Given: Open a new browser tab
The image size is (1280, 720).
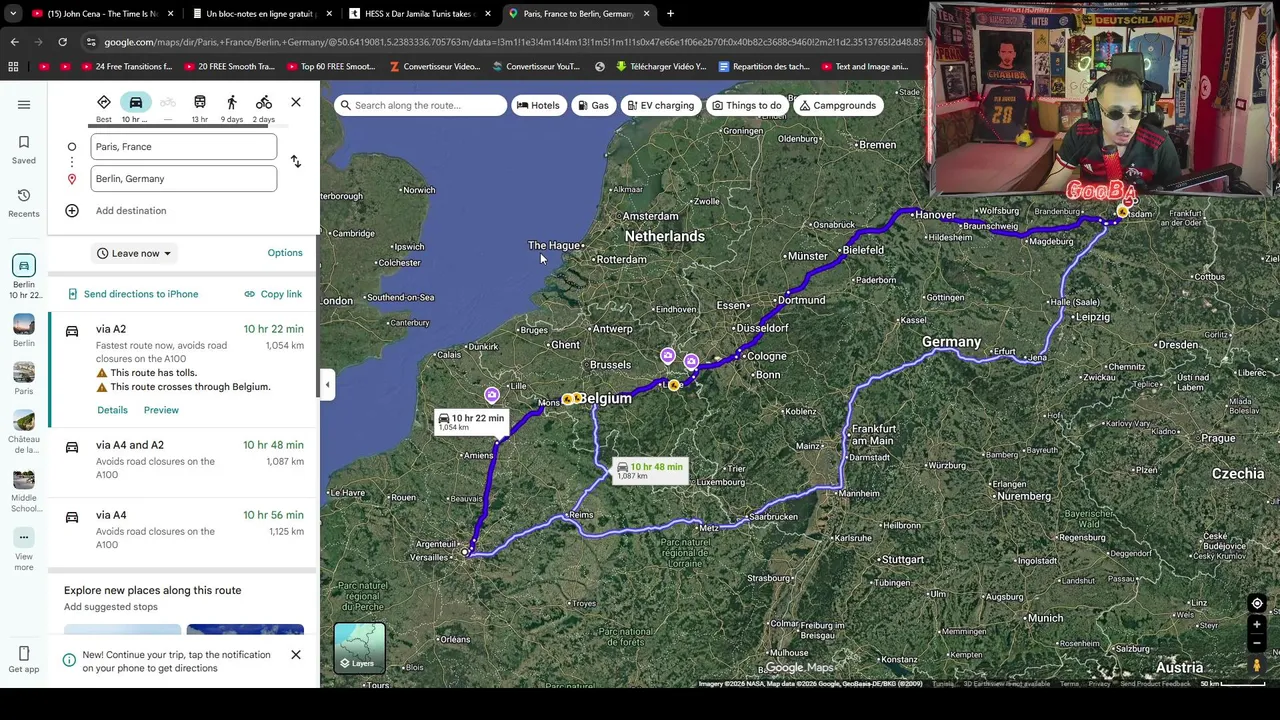Looking at the screenshot, I should click(x=670, y=14).
